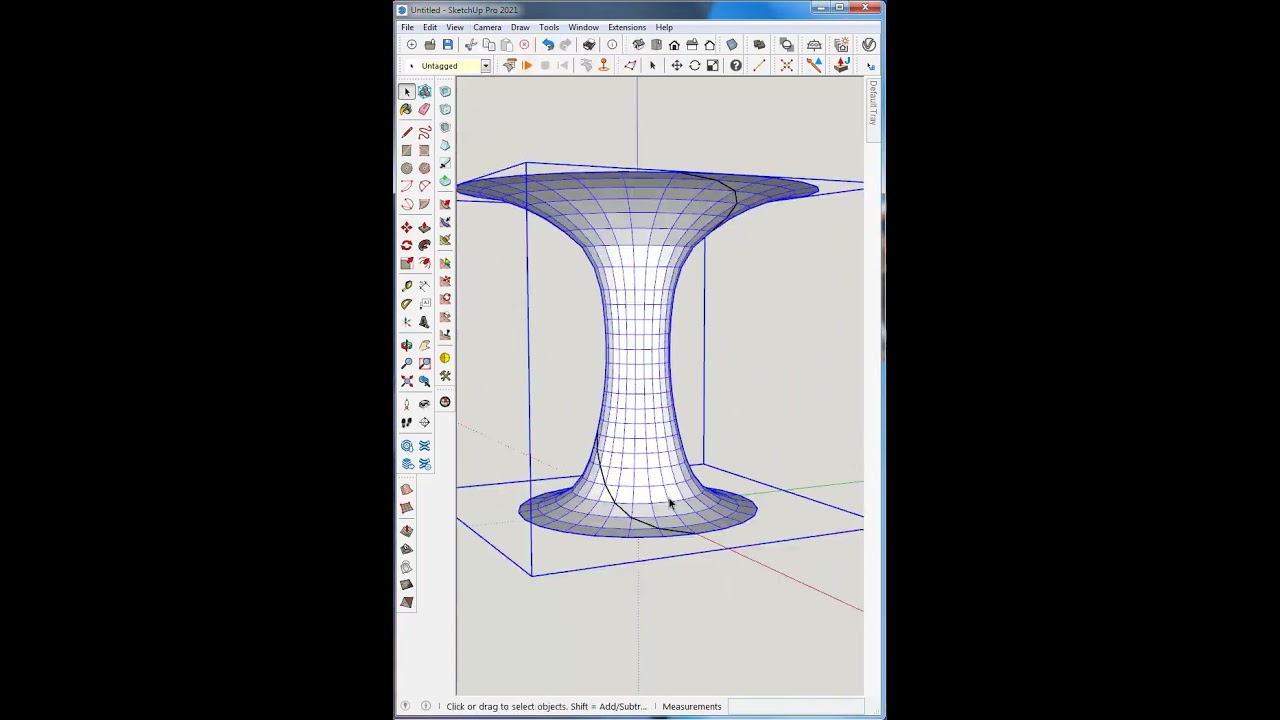Pick the Arc tool

point(407,186)
